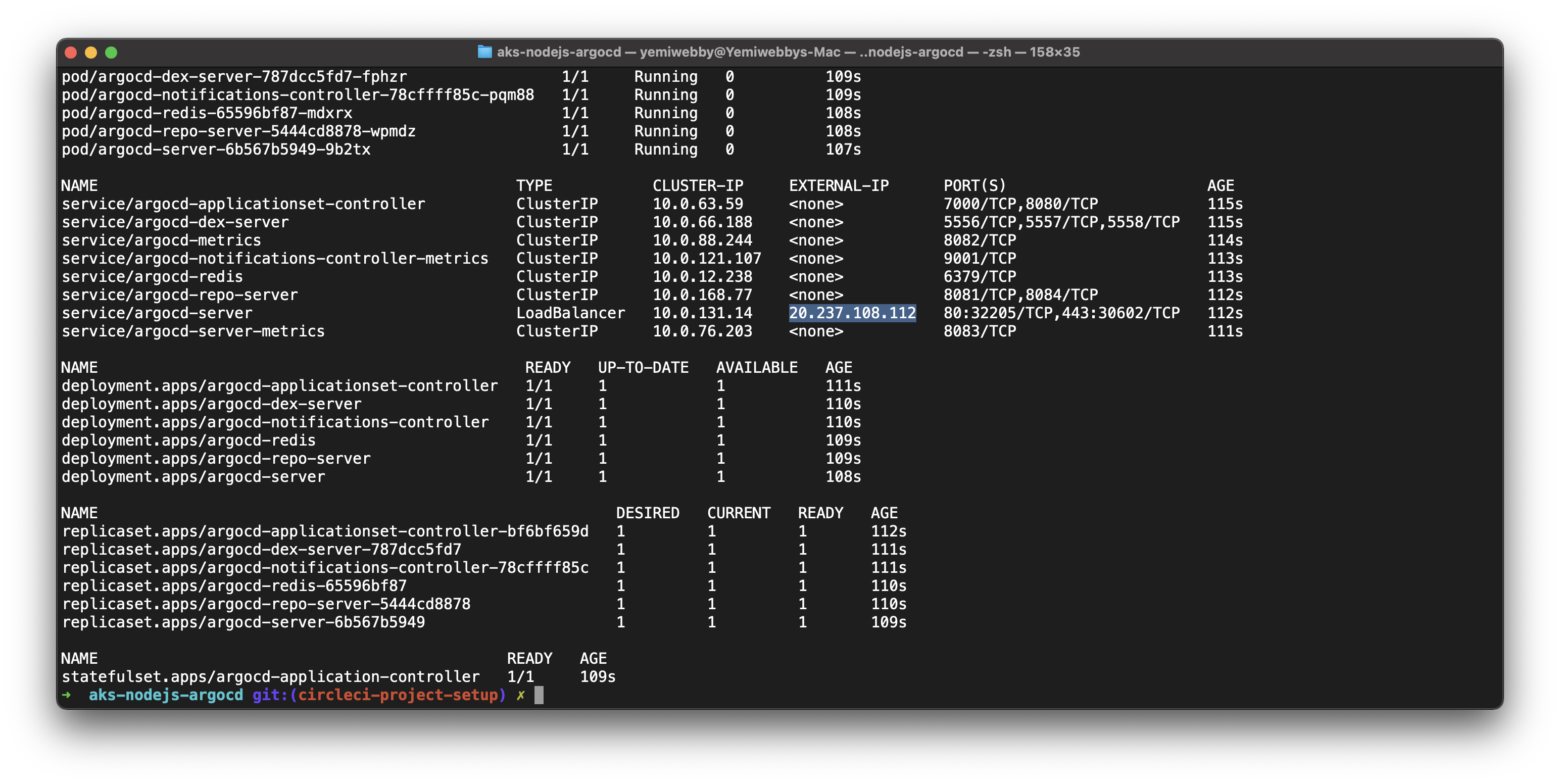Click the red close window button
The width and height of the screenshot is (1560, 784).
click(x=70, y=53)
